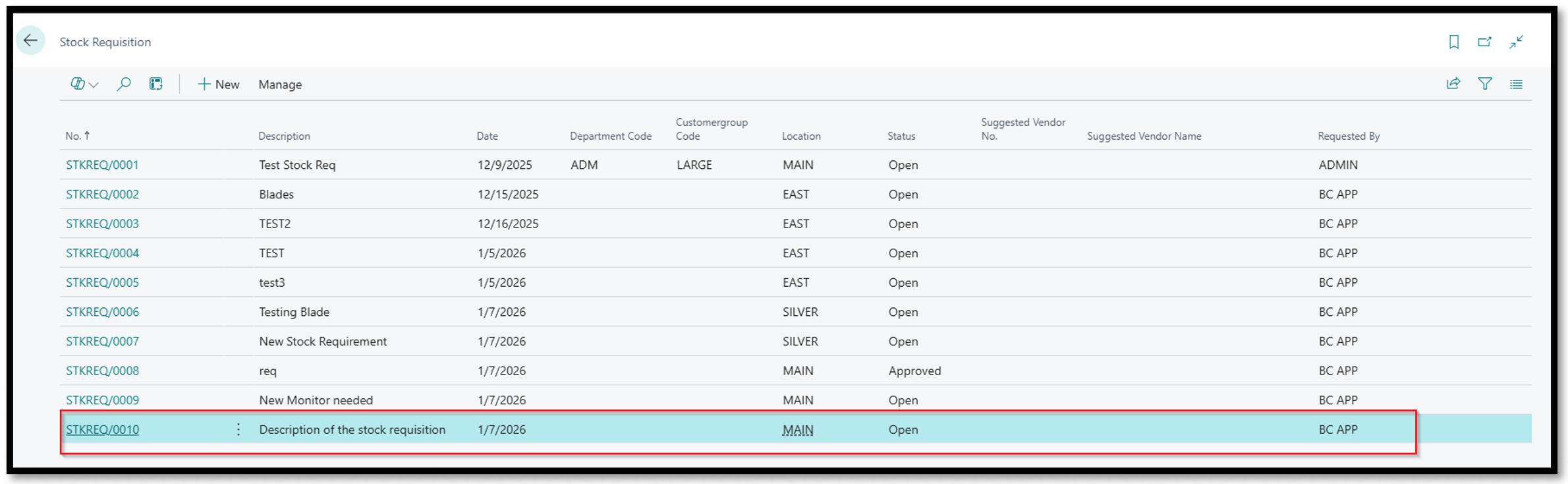Open the Manage menu
This screenshot has height=484, width=1568.
(280, 84)
